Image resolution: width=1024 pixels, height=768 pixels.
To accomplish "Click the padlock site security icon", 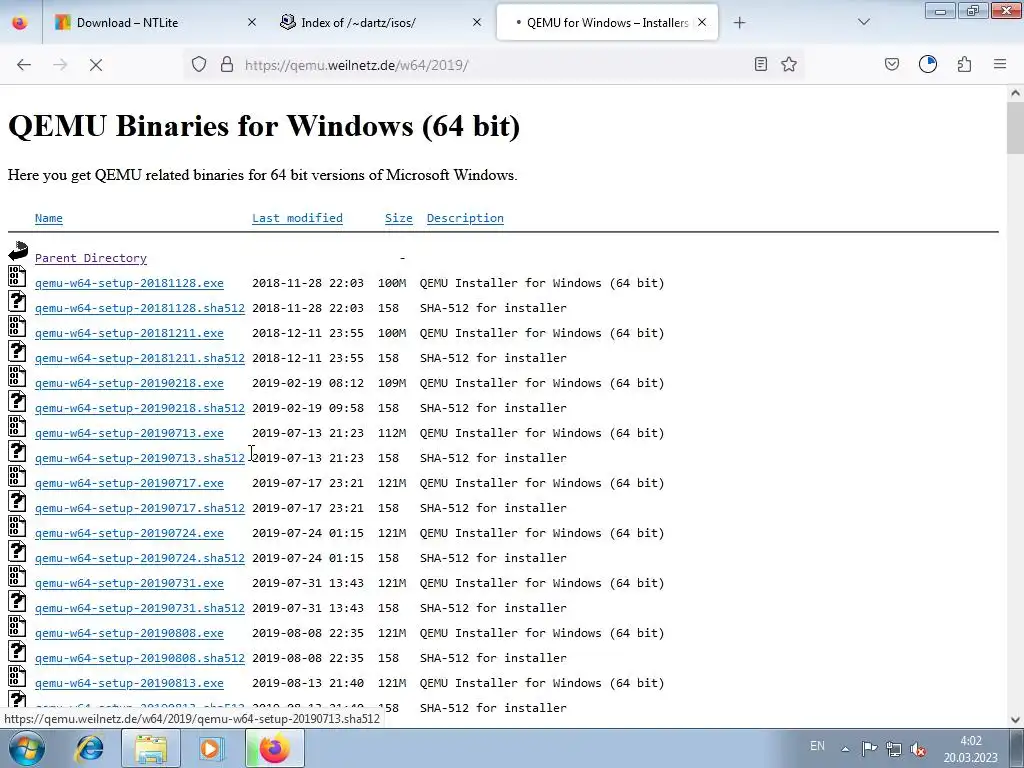I will pyautogui.click(x=227, y=65).
